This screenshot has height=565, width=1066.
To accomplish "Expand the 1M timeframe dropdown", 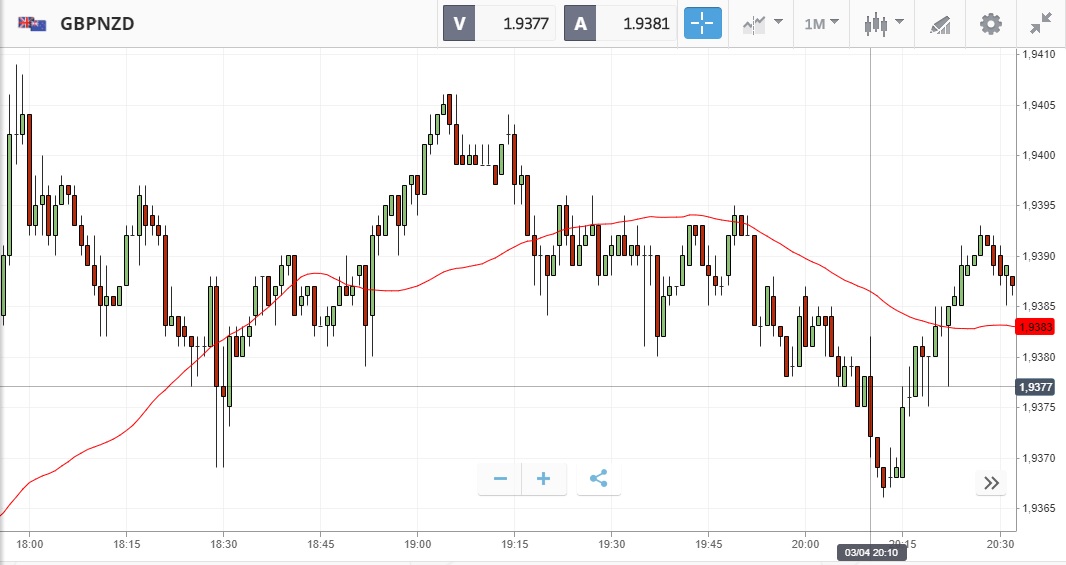I will coord(822,23).
